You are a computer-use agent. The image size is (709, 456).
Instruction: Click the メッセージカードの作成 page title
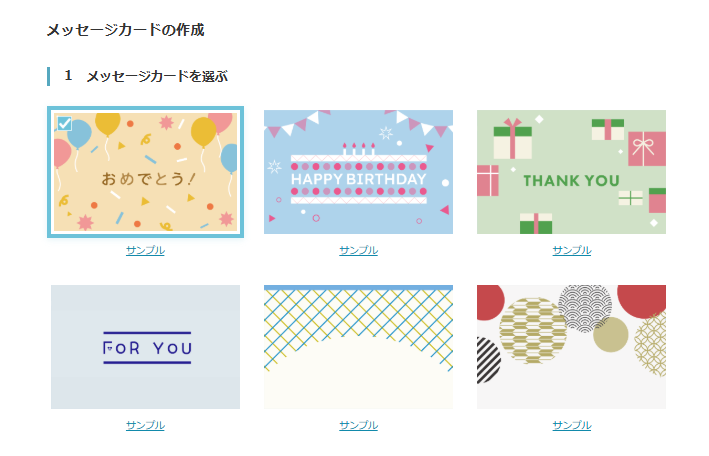pyautogui.click(x=126, y=30)
